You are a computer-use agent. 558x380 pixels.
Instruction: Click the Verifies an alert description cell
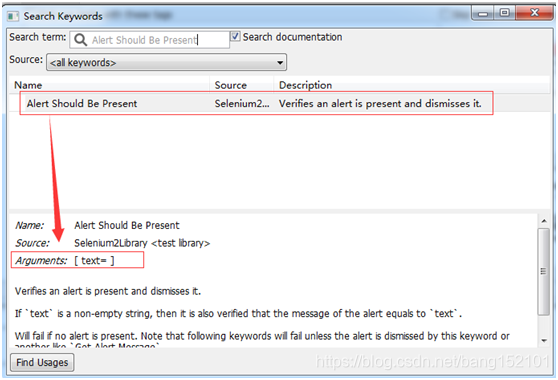click(x=380, y=104)
